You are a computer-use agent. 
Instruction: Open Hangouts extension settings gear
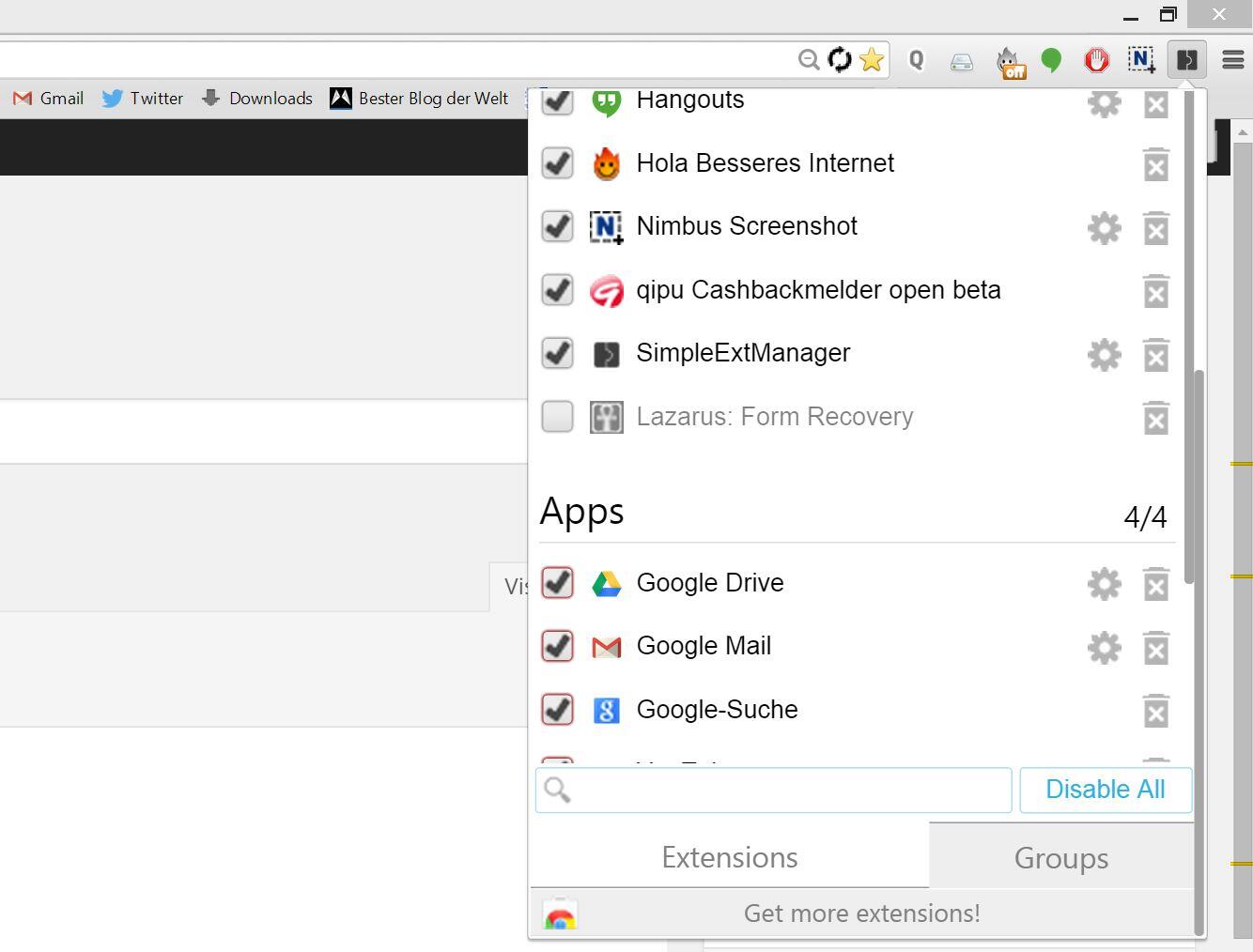click(1104, 102)
